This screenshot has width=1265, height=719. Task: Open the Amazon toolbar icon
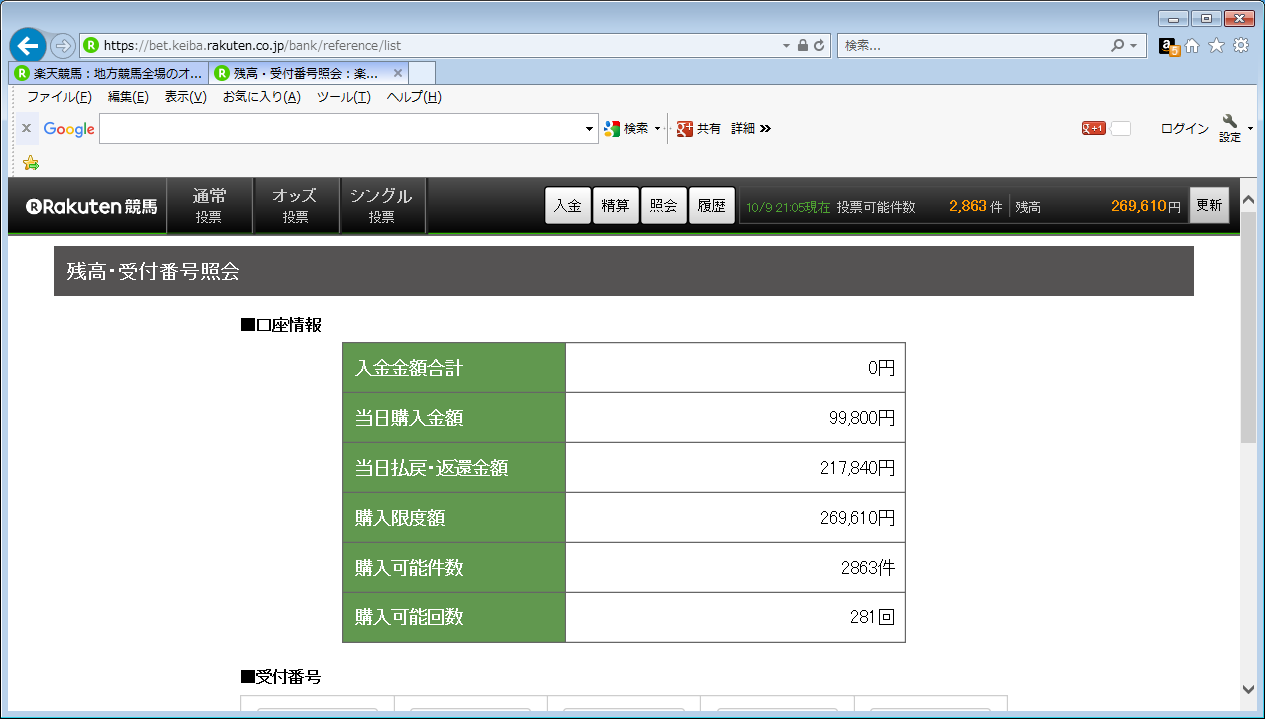coord(1169,46)
